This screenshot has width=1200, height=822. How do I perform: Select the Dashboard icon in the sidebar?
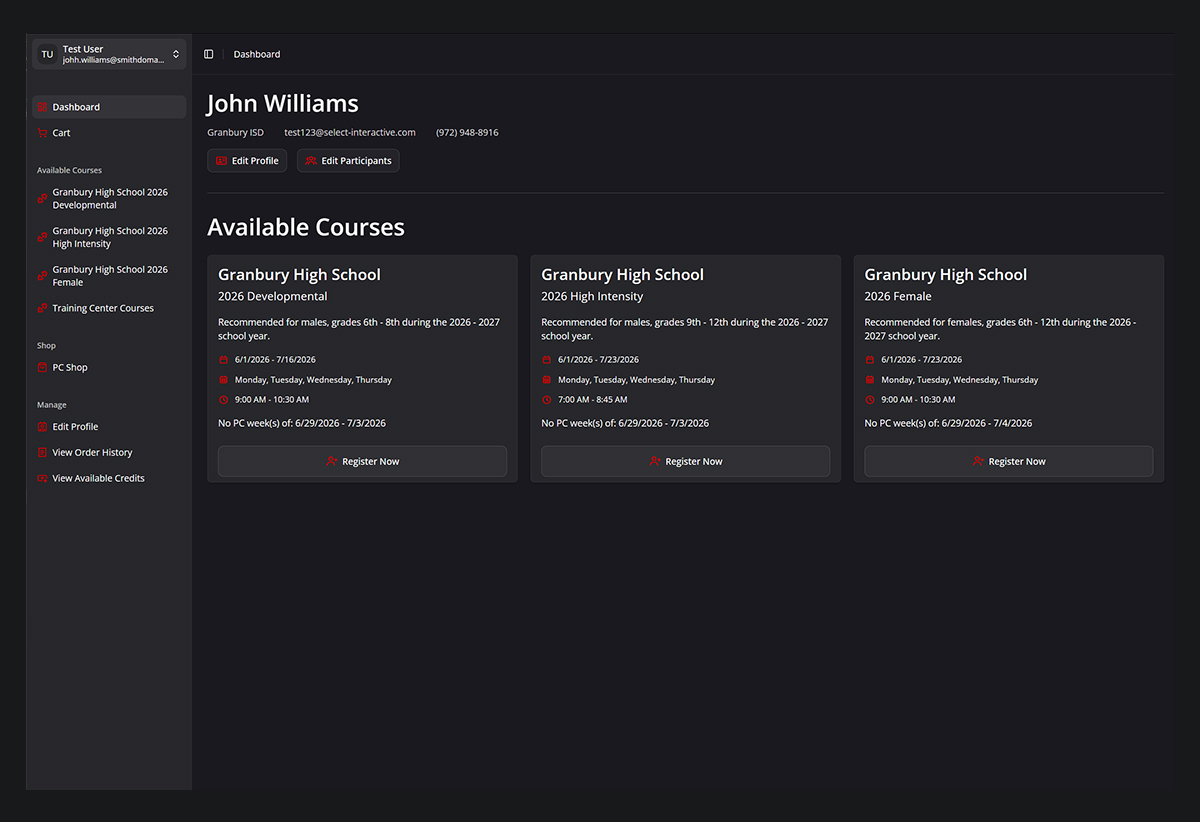click(44, 106)
